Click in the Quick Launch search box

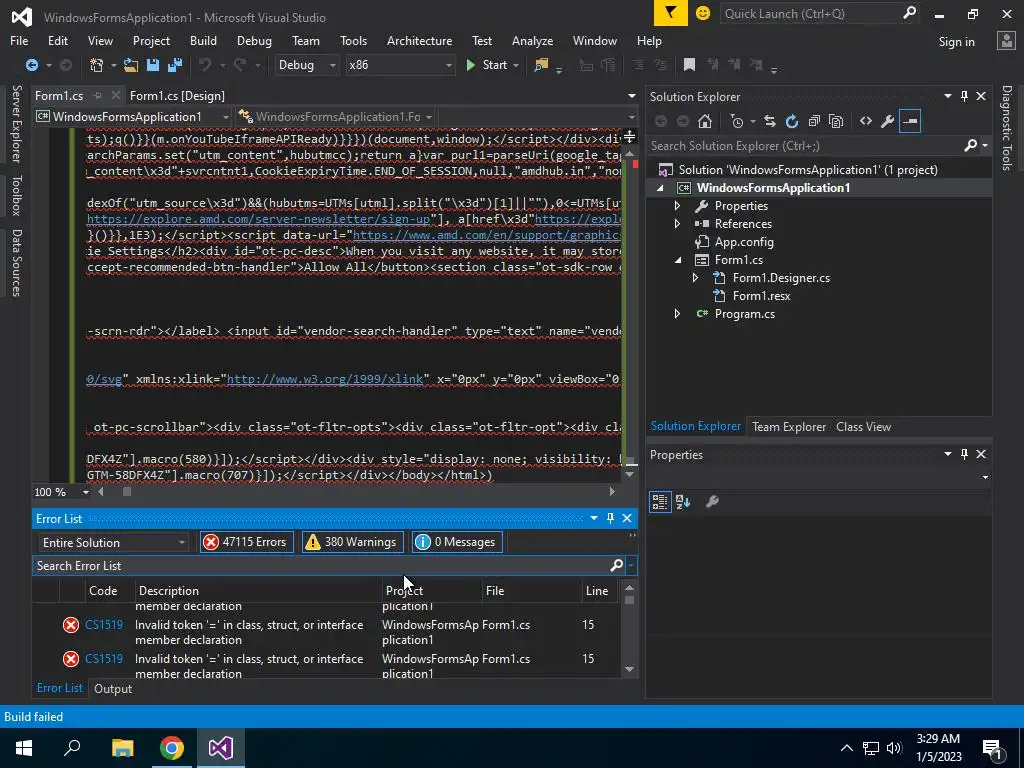pyautogui.click(x=810, y=13)
